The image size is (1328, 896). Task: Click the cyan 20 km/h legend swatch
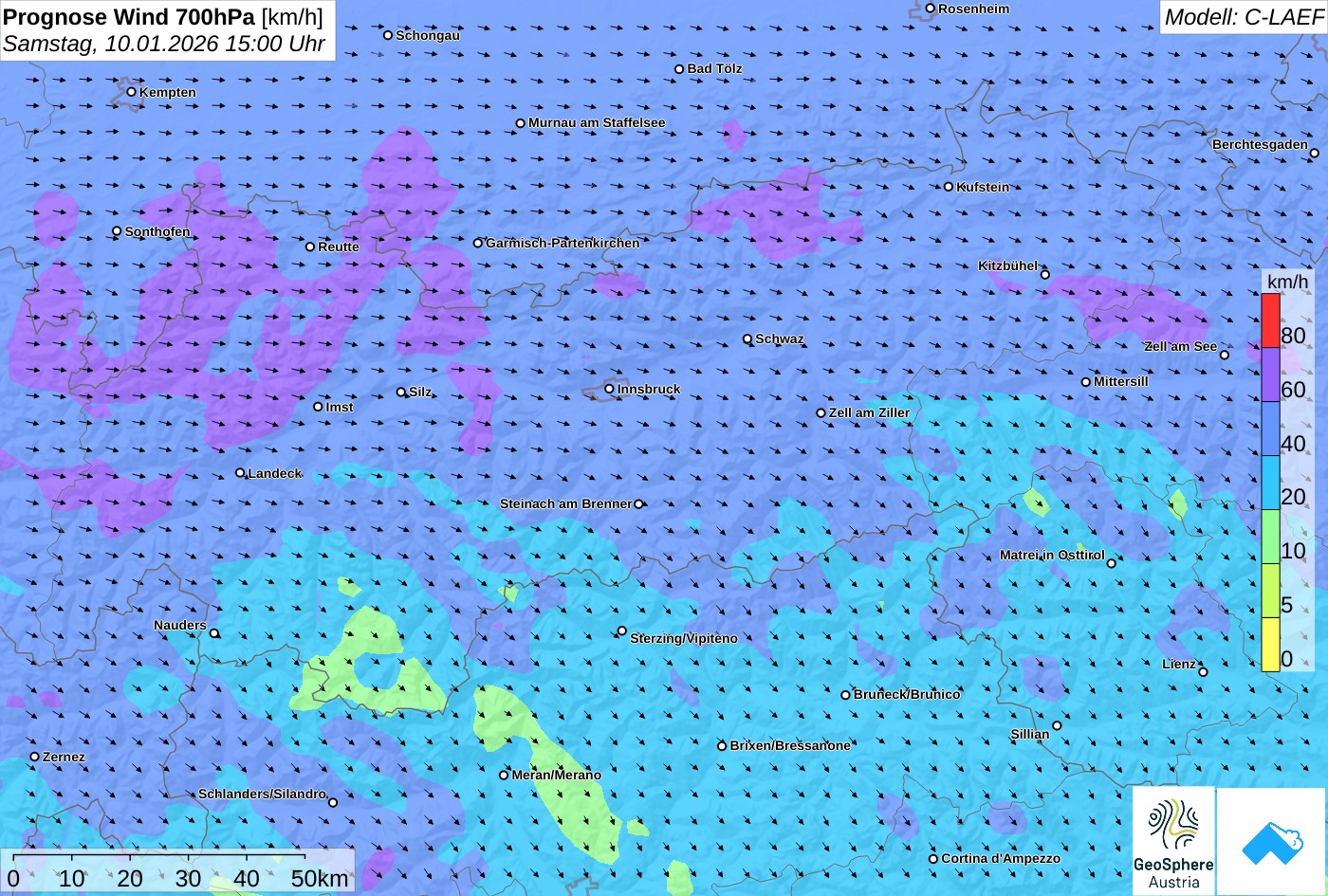[x=1271, y=484]
